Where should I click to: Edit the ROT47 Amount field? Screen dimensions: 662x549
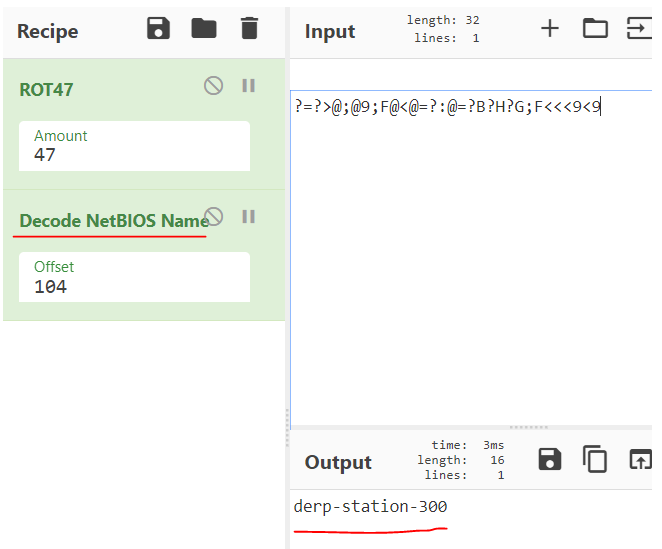pos(134,146)
